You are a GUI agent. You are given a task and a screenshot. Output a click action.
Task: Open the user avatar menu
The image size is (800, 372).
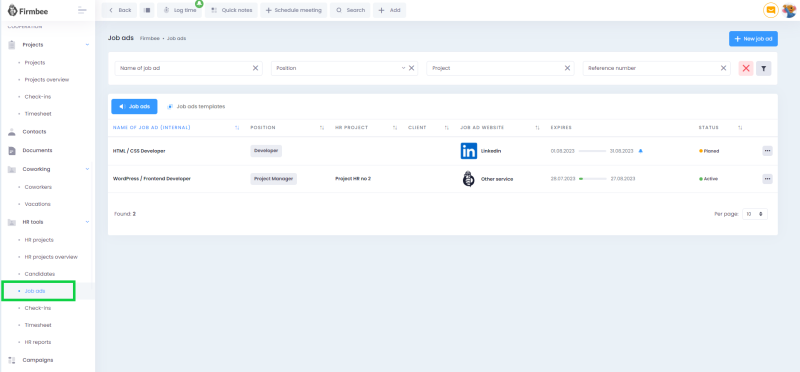pos(789,10)
